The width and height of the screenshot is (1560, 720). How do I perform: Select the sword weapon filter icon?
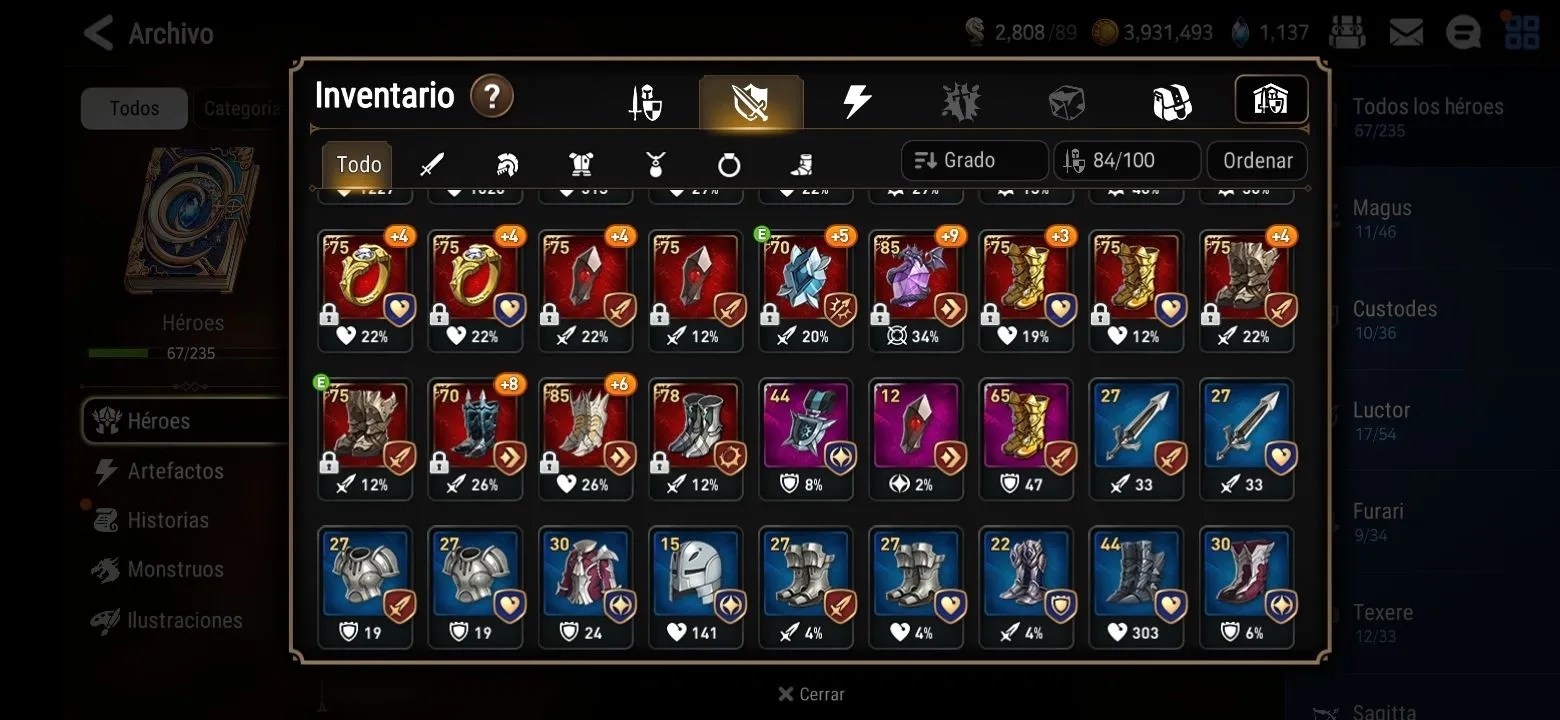(x=431, y=165)
